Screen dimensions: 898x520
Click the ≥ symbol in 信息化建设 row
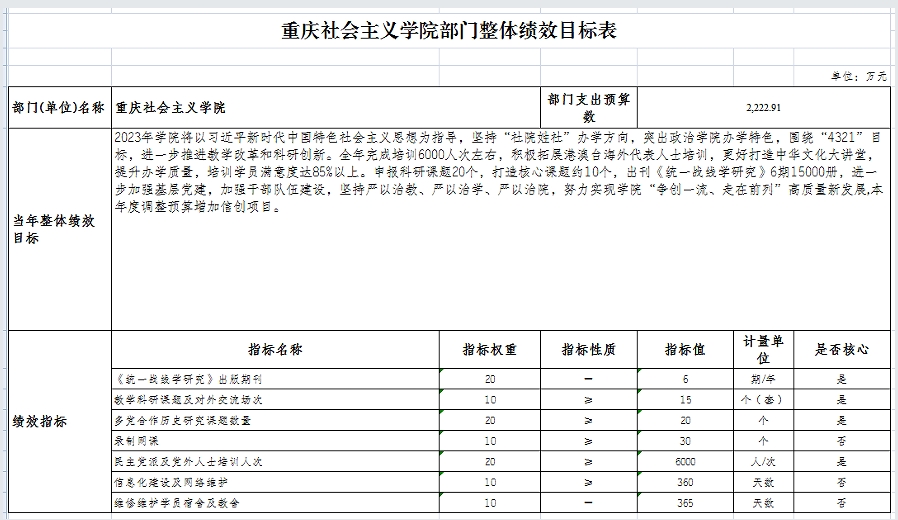pos(589,482)
